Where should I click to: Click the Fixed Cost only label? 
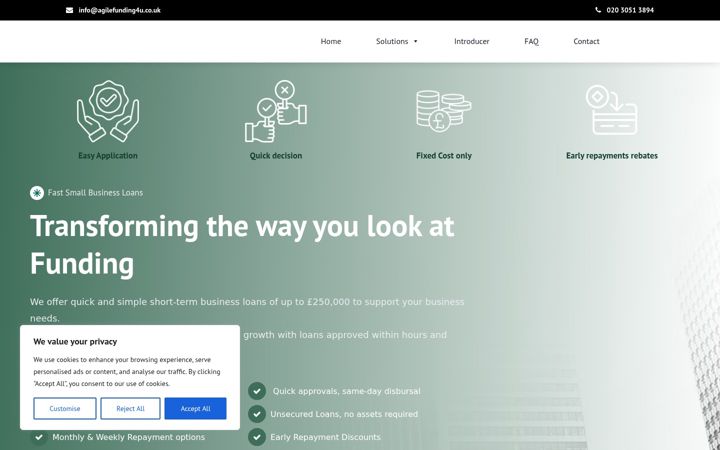[444, 156]
